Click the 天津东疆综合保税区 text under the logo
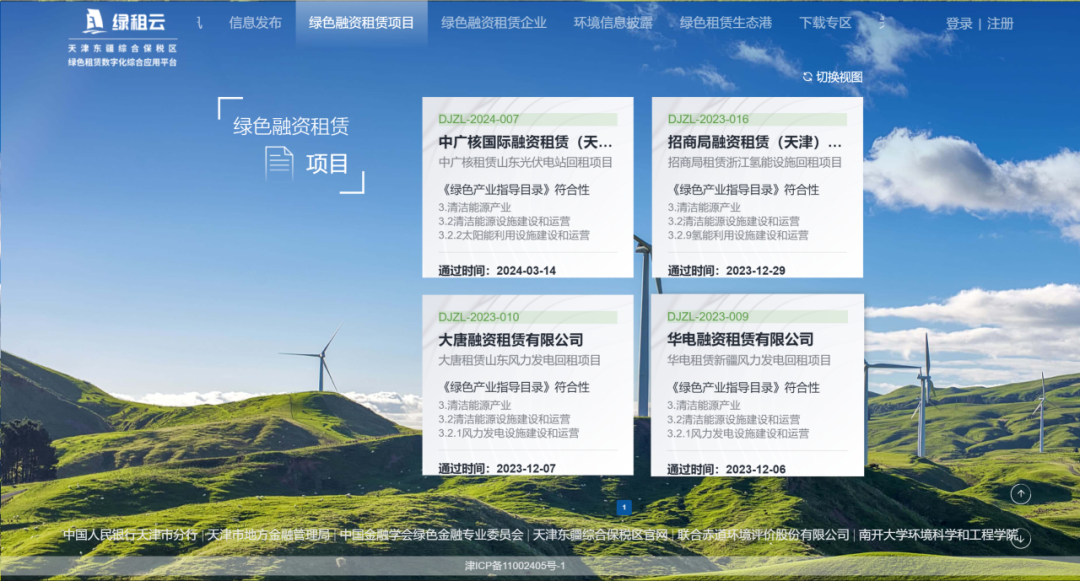 (x=123, y=49)
